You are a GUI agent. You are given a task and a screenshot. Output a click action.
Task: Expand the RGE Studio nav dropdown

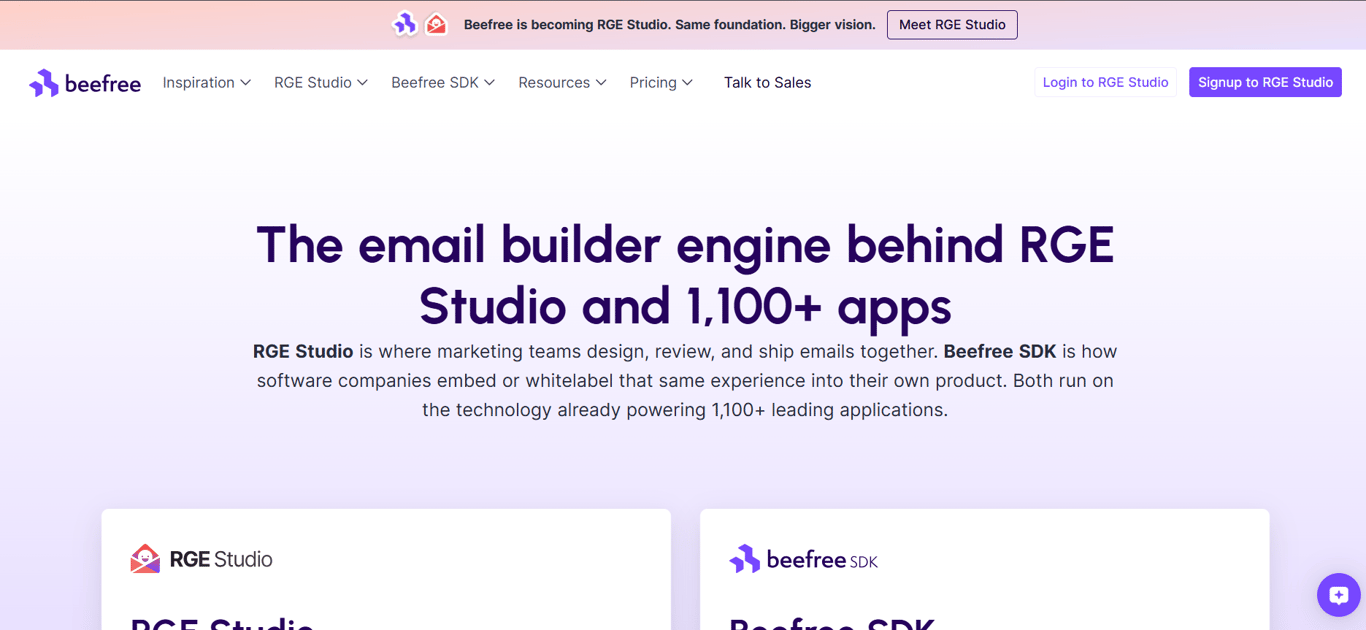[321, 83]
